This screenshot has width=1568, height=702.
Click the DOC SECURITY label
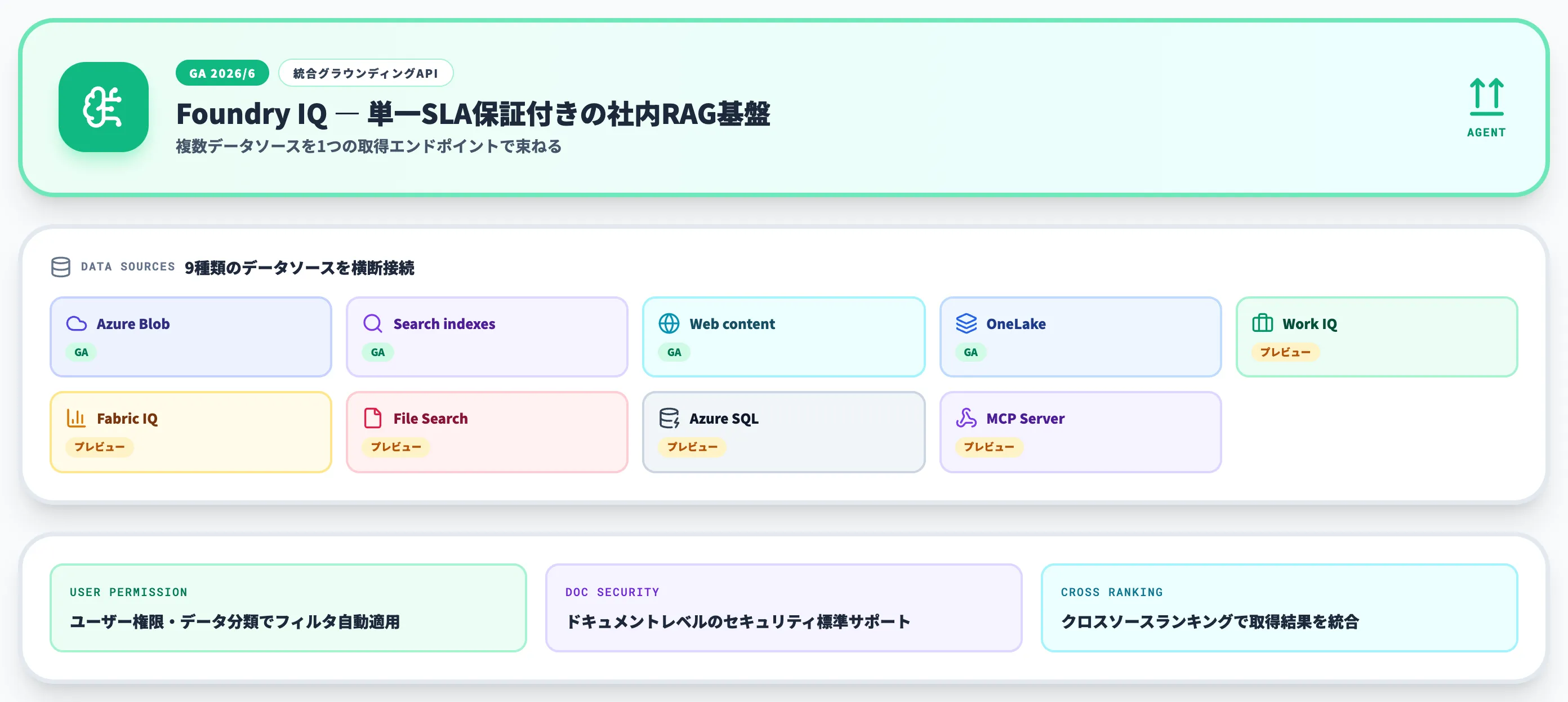click(x=612, y=592)
